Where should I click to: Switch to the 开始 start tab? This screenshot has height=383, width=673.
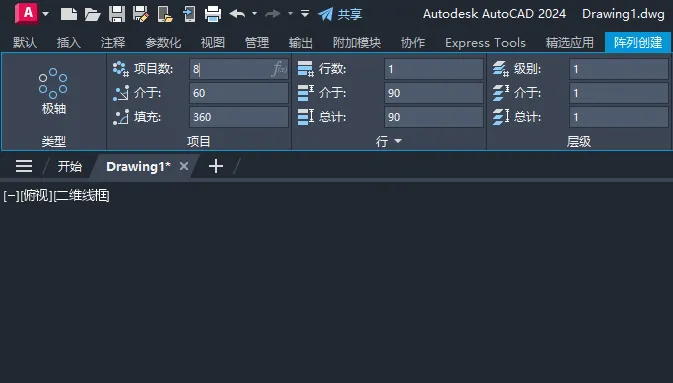coord(70,167)
